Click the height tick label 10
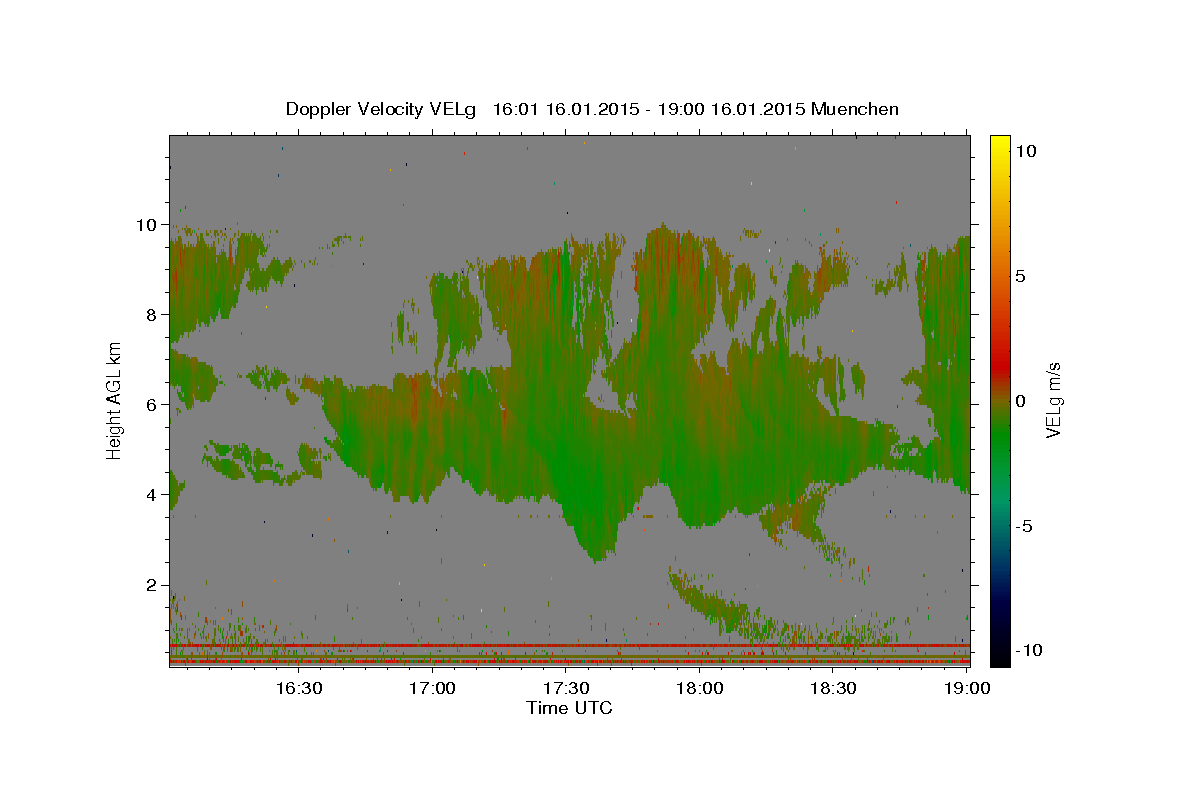The image size is (1200, 800). [148, 225]
